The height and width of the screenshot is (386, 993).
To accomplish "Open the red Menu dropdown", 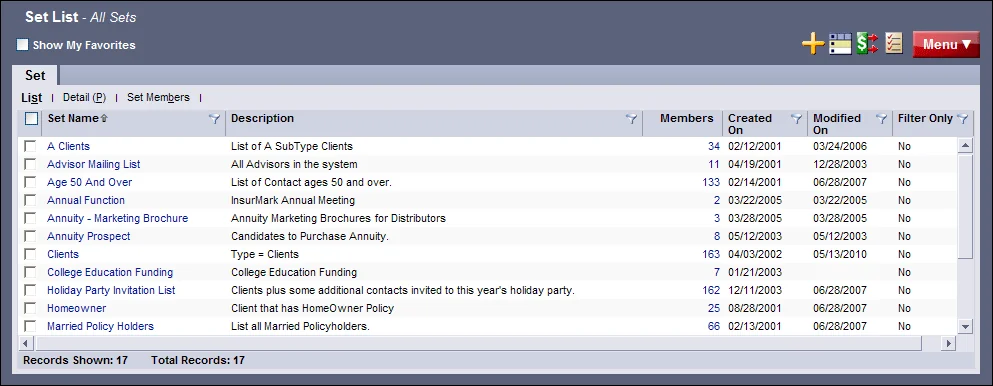I will click(946, 44).
